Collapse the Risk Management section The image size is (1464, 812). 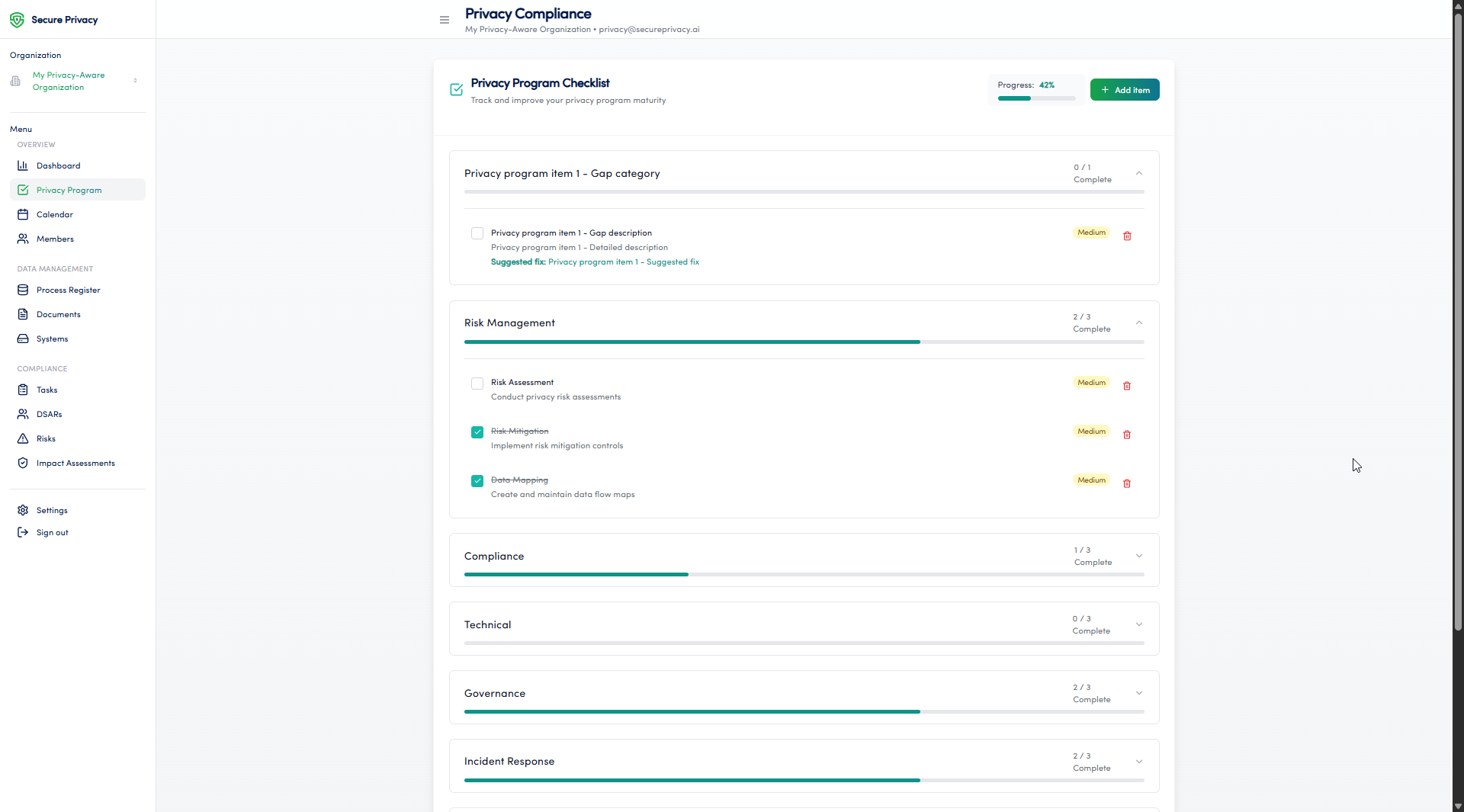[x=1138, y=323]
